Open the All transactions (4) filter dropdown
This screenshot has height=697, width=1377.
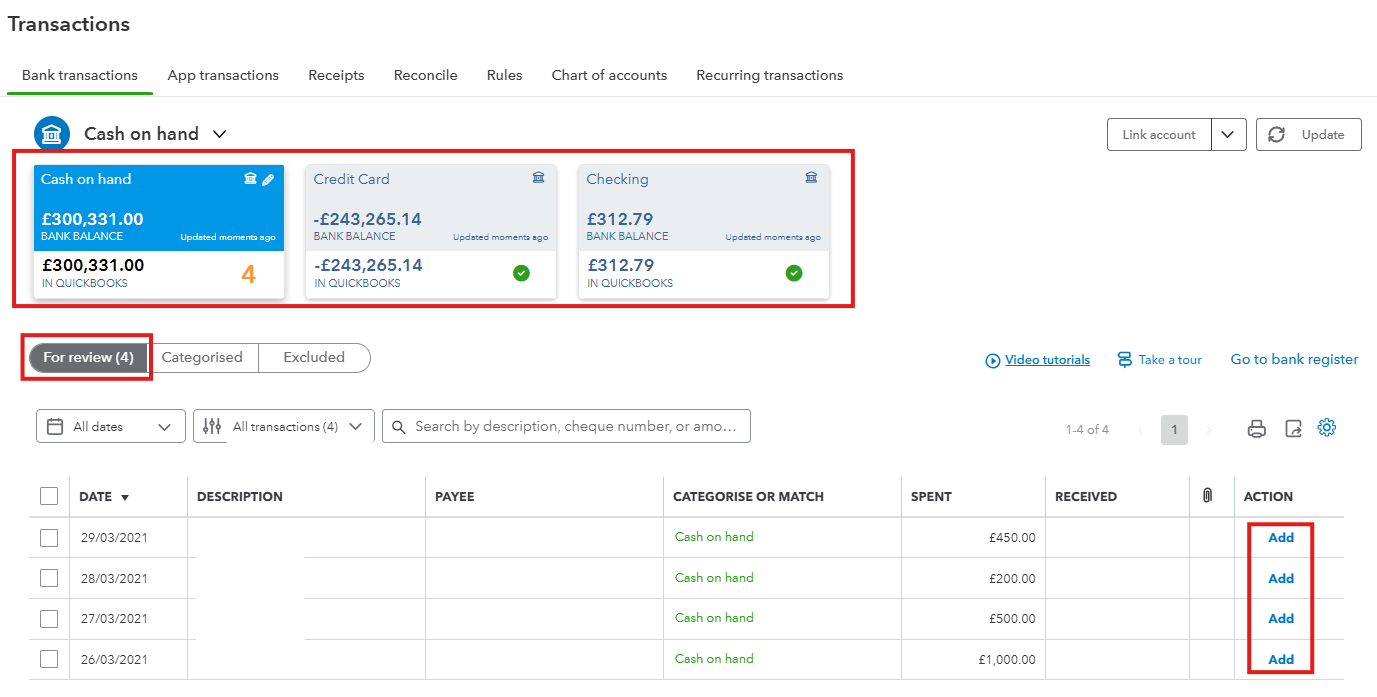[x=284, y=426]
